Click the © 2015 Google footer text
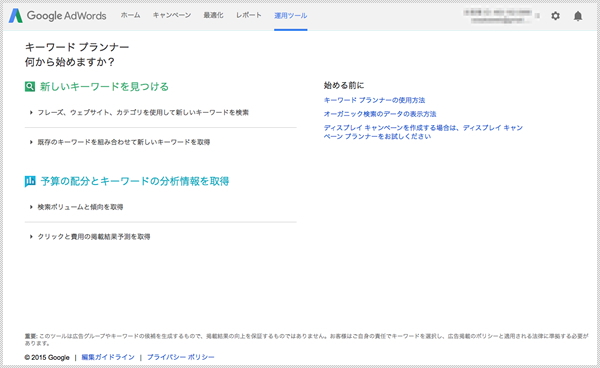 47,357
